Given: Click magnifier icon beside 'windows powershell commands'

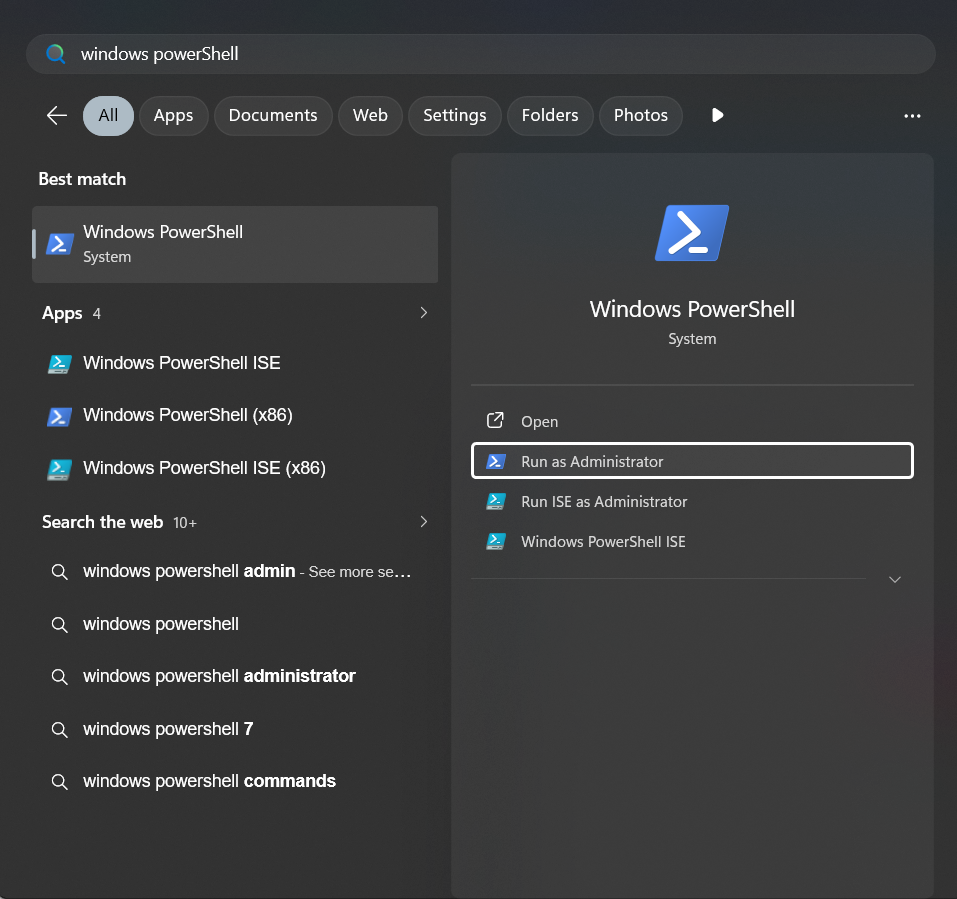Looking at the screenshot, I should pyautogui.click(x=59, y=781).
